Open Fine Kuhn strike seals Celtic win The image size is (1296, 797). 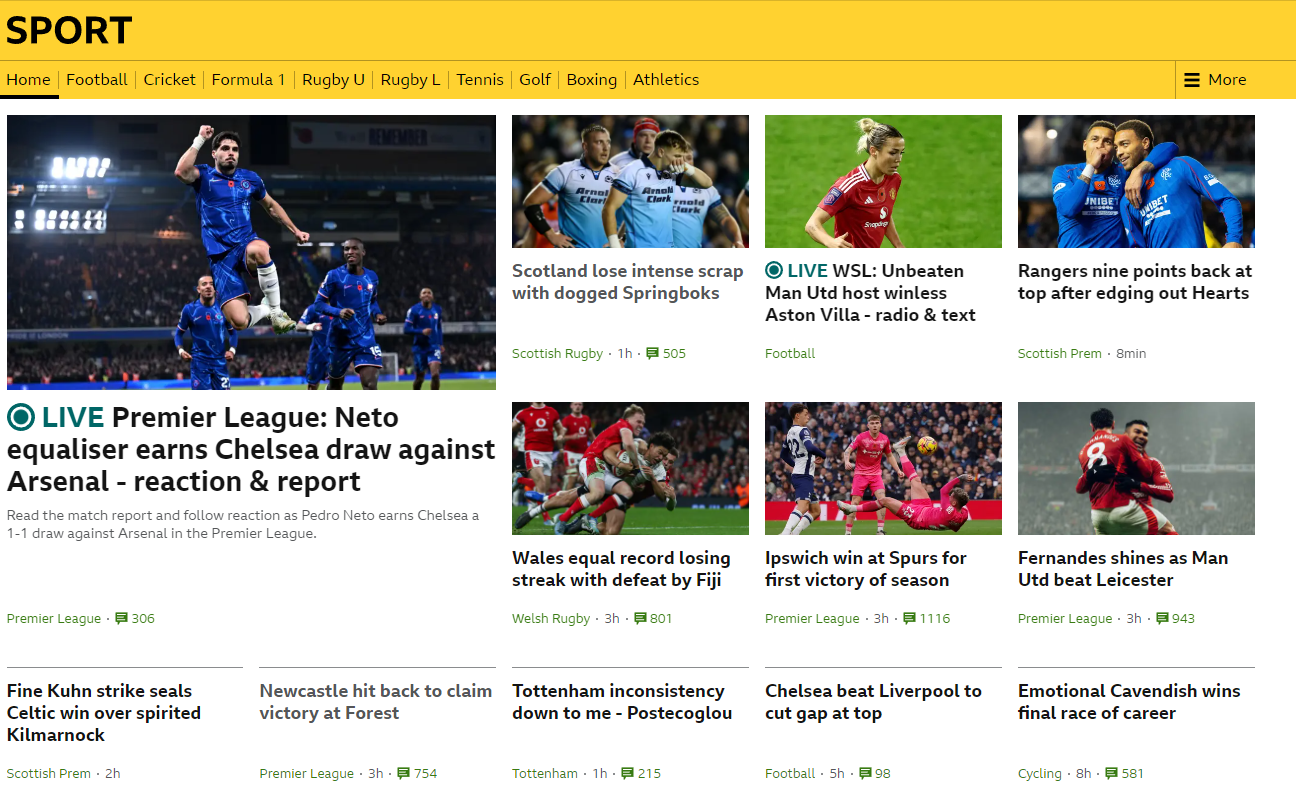pos(104,713)
